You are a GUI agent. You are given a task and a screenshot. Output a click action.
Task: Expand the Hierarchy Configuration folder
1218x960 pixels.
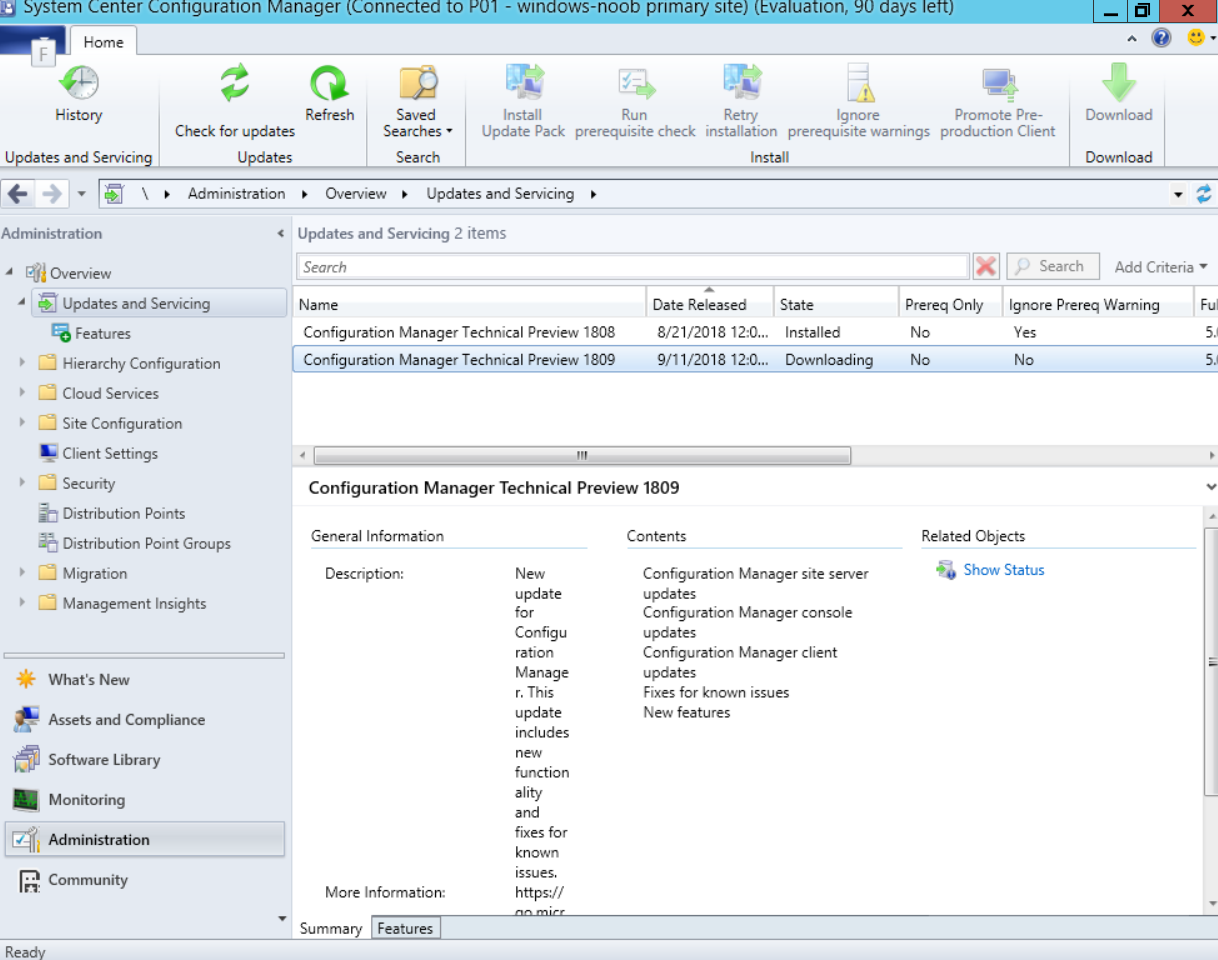23,363
